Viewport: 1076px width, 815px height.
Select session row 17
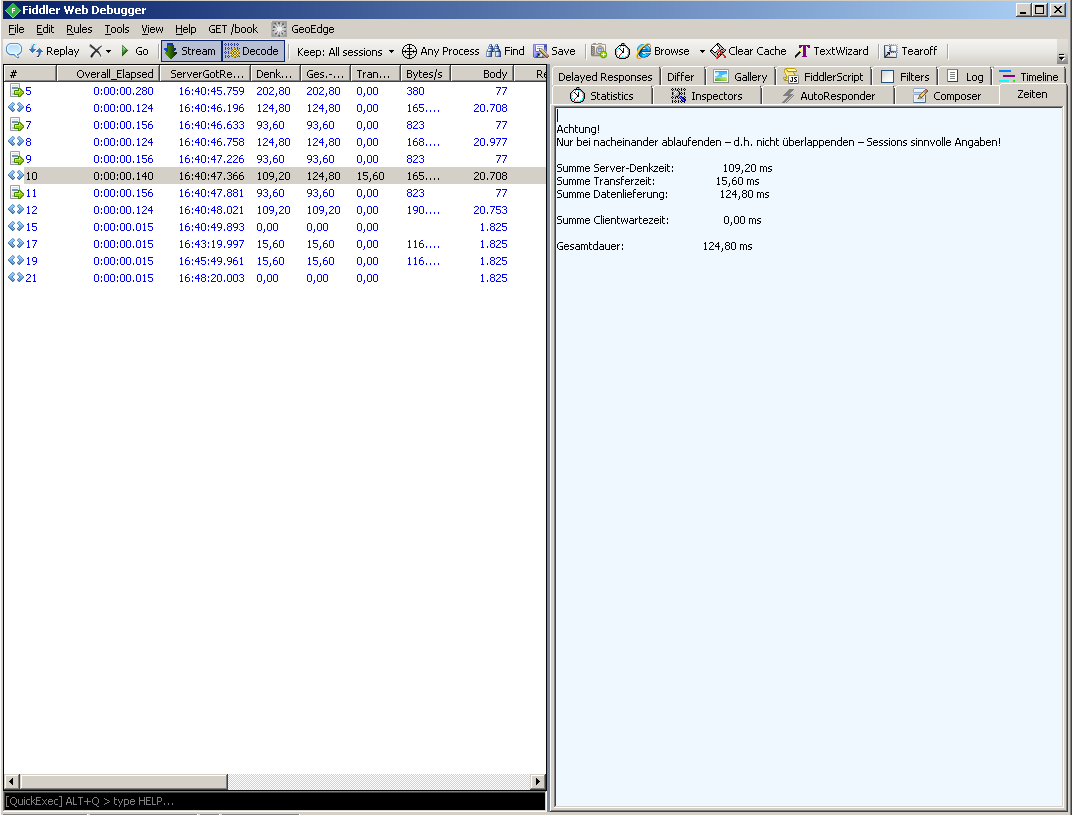(x=274, y=244)
